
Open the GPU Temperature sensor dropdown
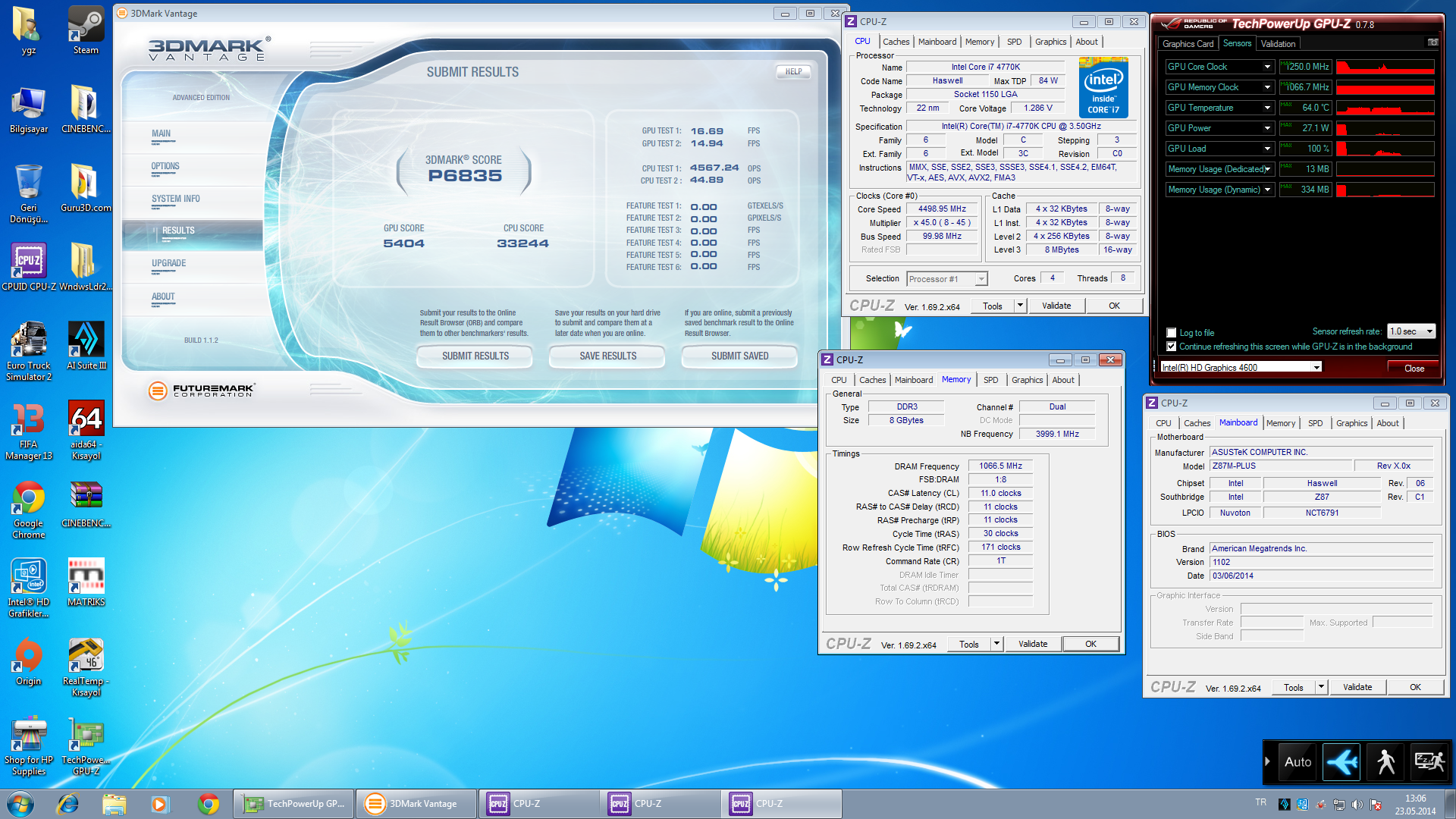tap(1267, 108)
